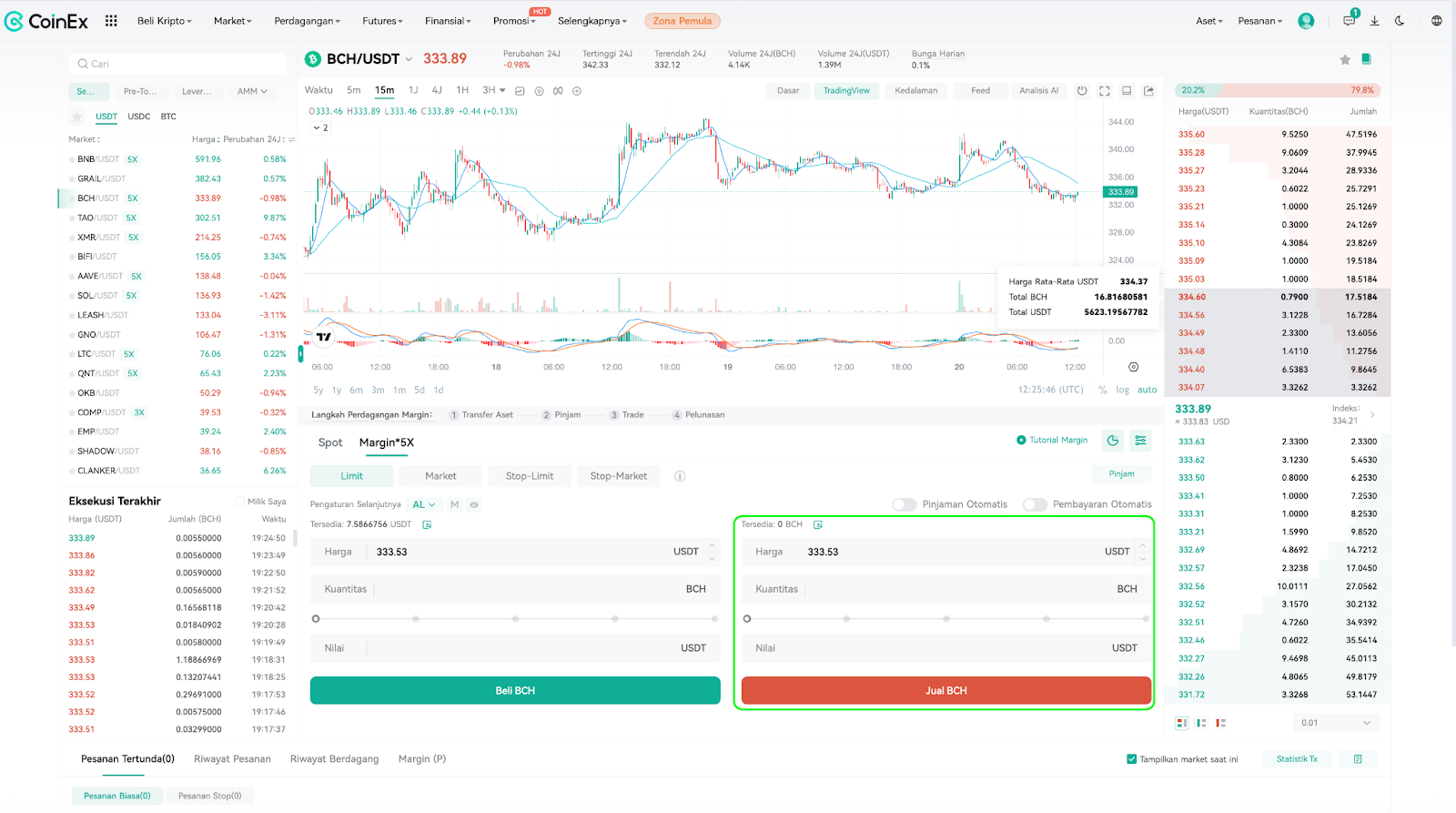Open chart settings eye-target icon
This screenshot has width=1456, height=813.
539,91
